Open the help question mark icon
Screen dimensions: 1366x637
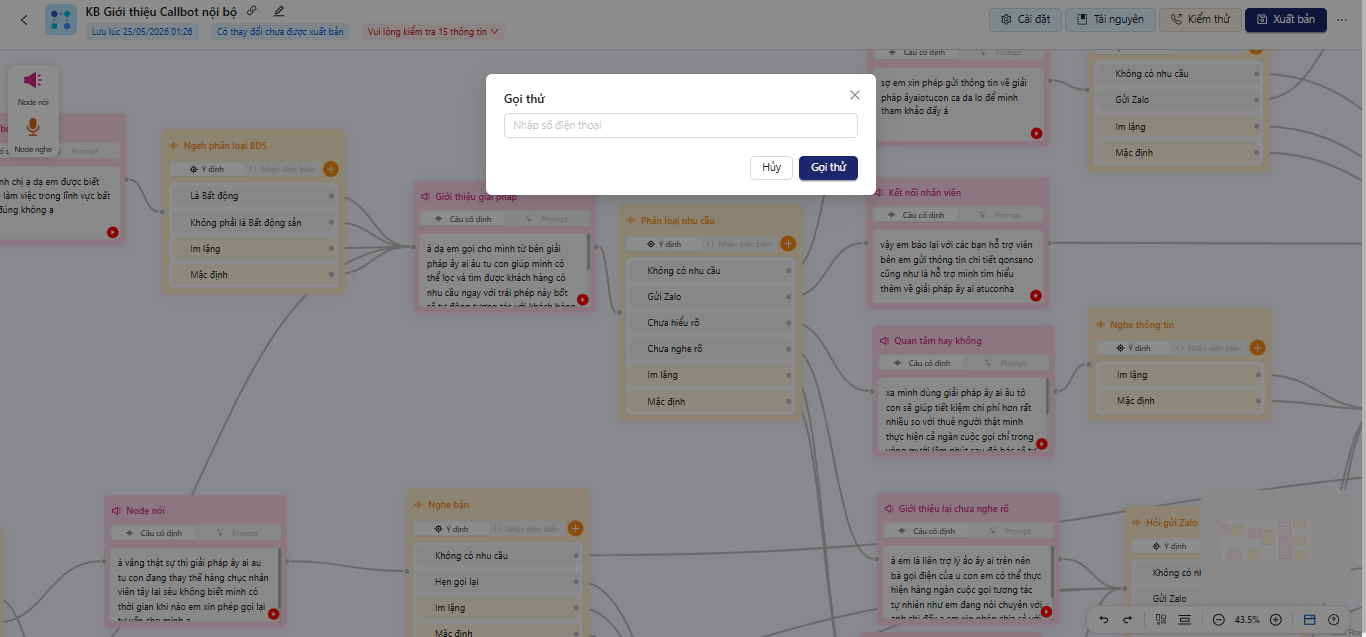click(x=1333, y=620)
